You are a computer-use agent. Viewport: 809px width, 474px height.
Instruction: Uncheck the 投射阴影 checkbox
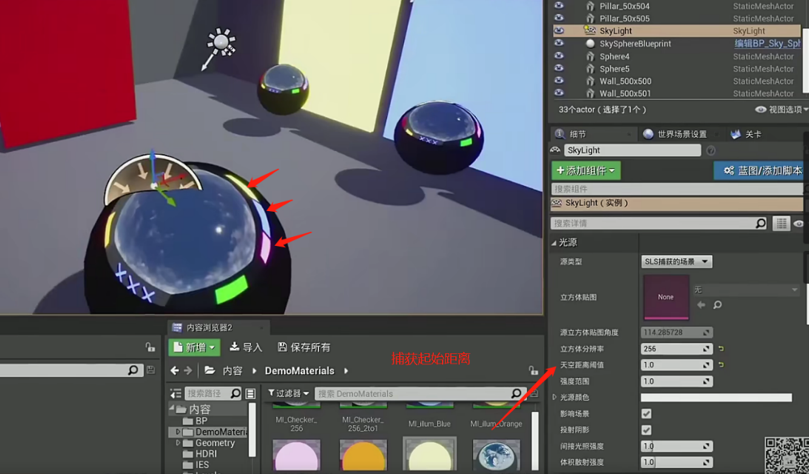(x=646, y=430)
